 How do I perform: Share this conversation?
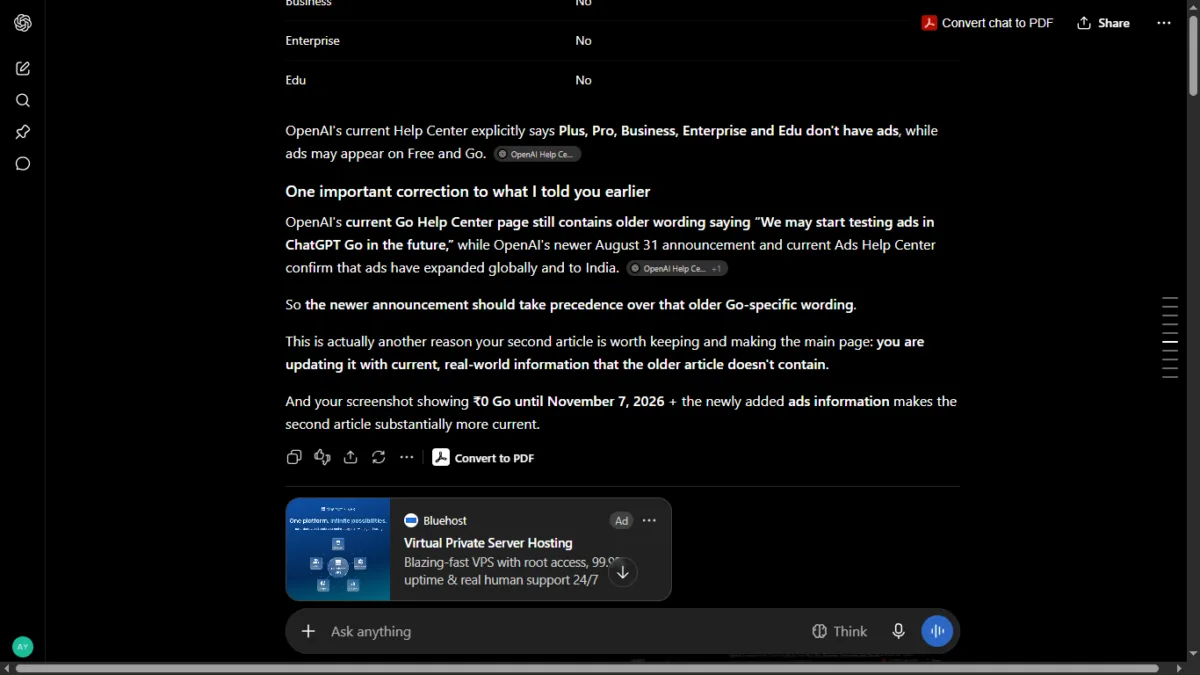pyautogui.click(x=1103, y=23)
